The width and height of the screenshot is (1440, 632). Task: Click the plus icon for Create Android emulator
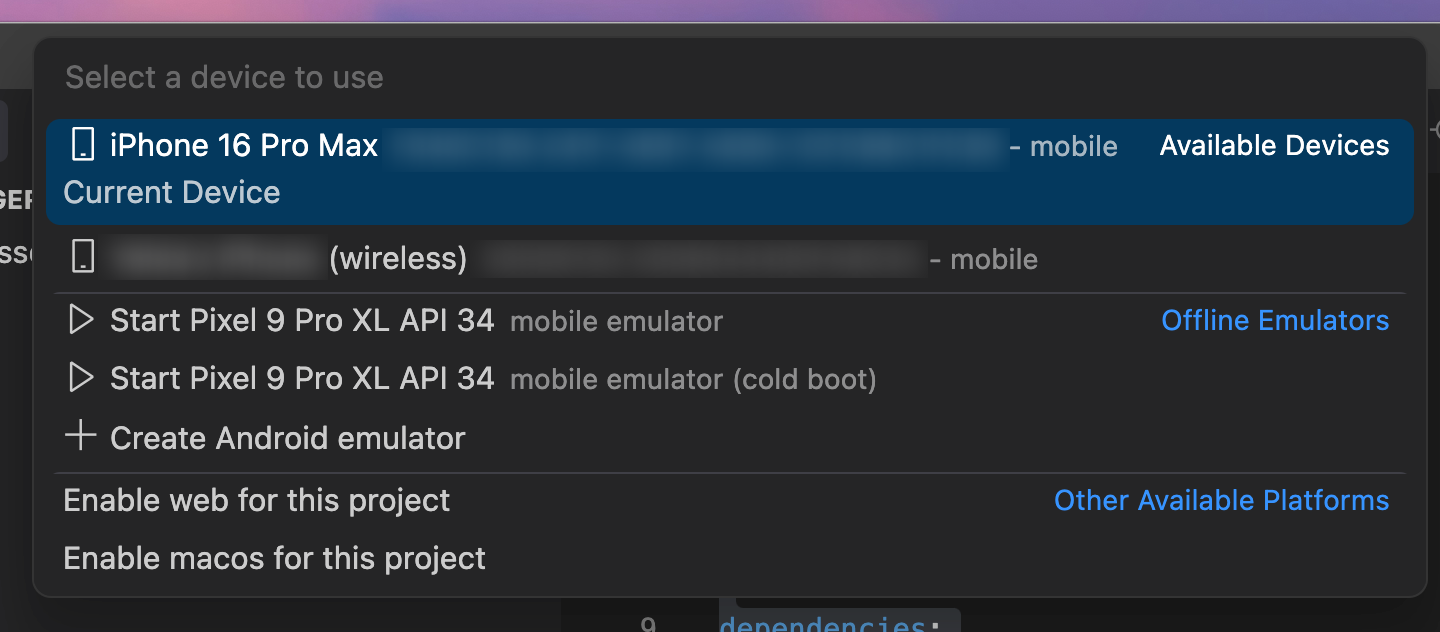point(80,437)
